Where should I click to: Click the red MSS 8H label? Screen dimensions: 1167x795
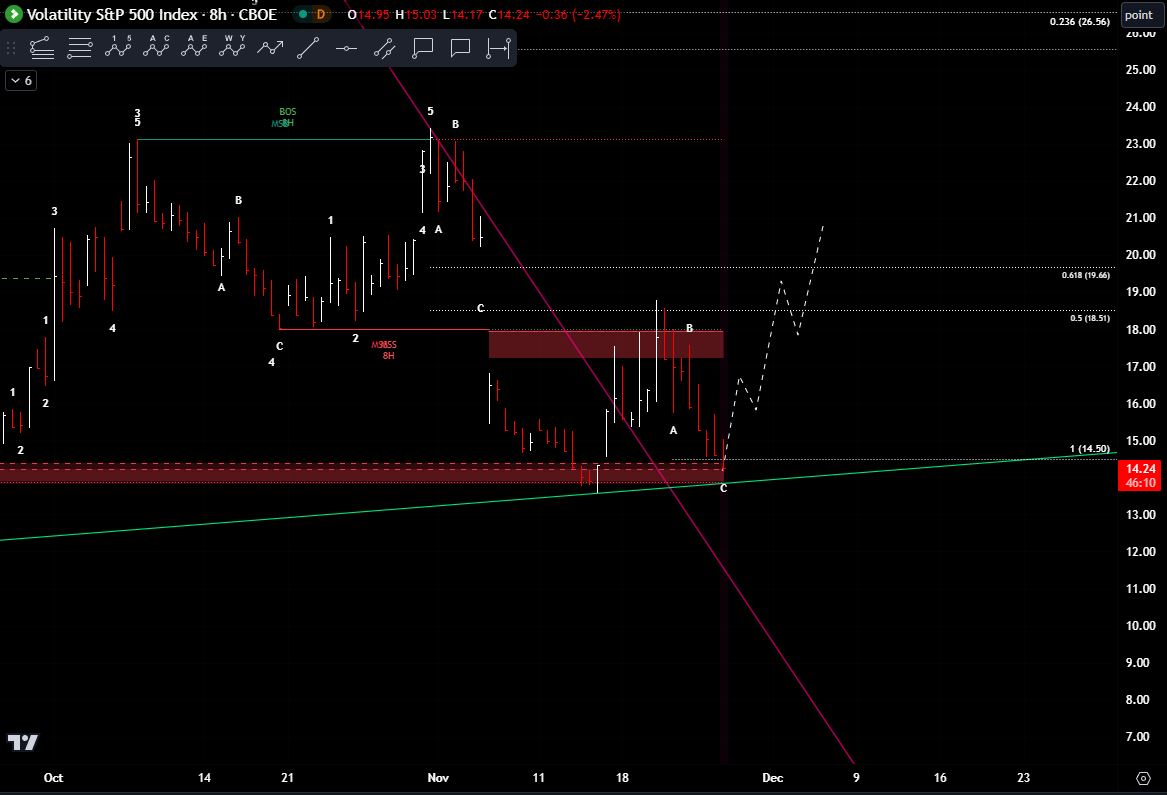tap(385, 350)
